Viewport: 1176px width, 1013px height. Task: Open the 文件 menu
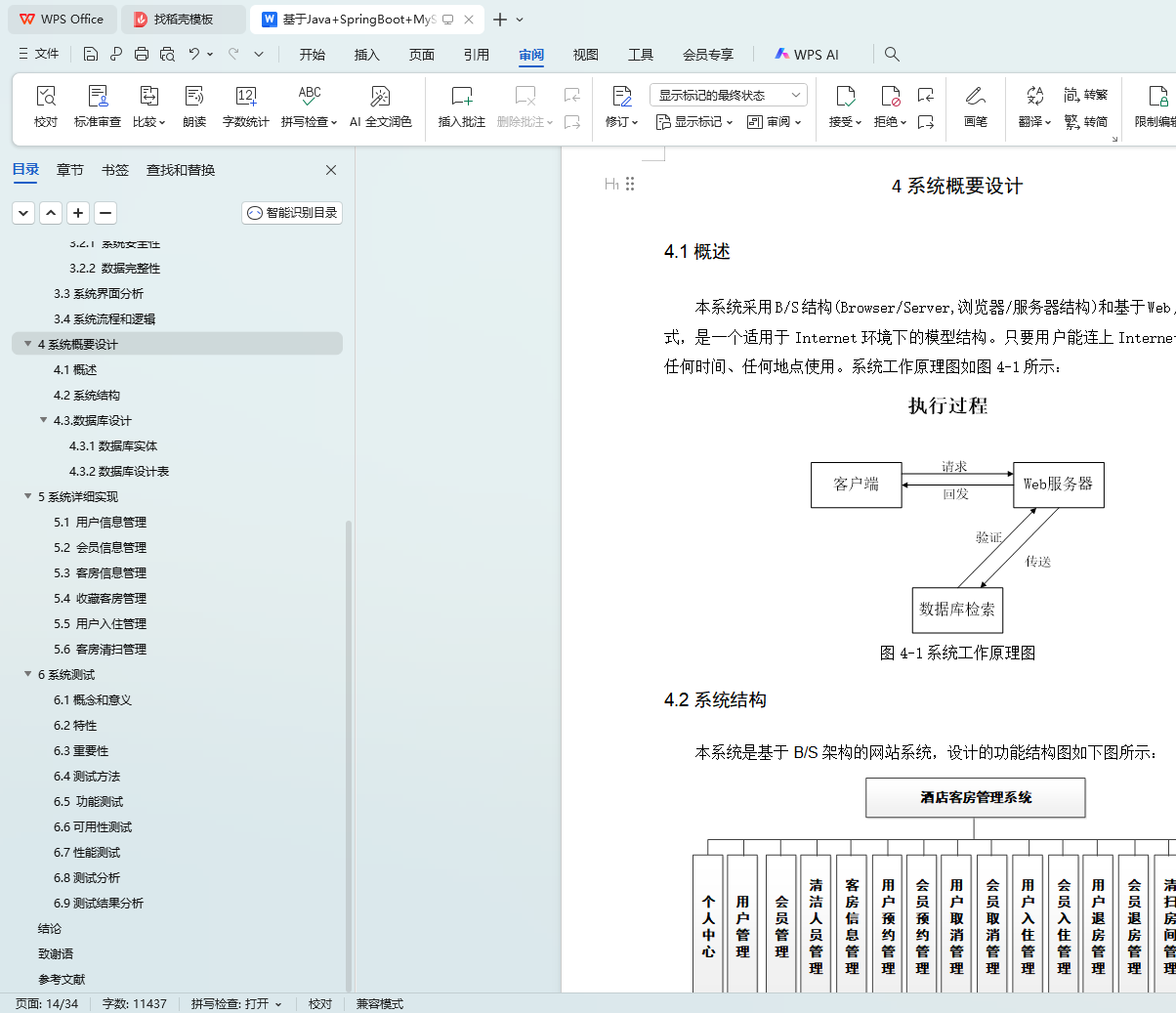coord(38,54)
